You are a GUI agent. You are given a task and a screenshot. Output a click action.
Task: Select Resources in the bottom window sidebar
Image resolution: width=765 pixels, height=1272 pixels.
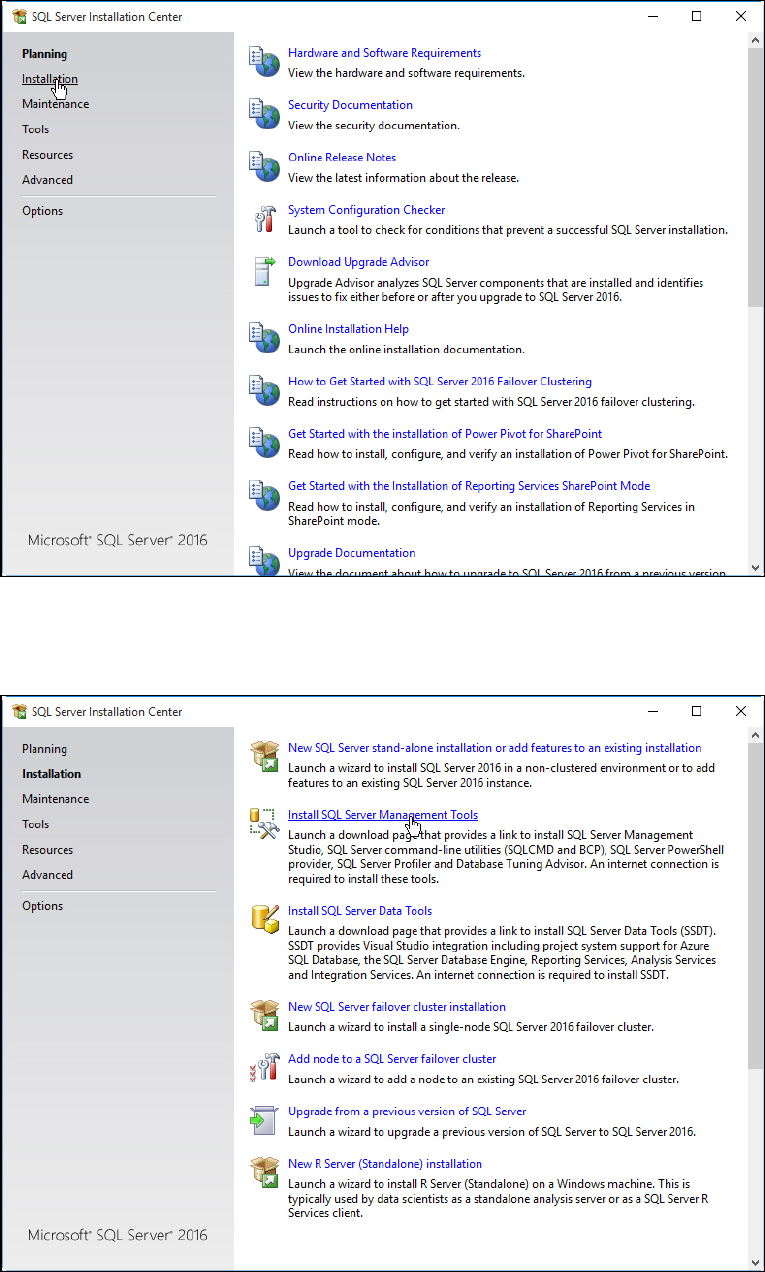click(x=47, y=850)
